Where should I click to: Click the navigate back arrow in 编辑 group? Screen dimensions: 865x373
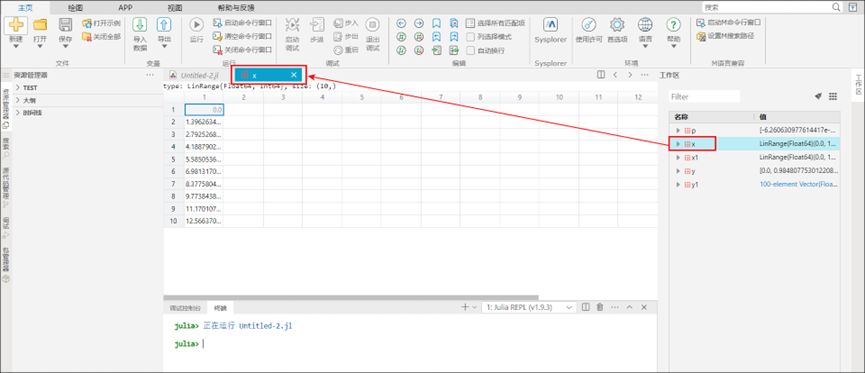[x=402, y=23]
